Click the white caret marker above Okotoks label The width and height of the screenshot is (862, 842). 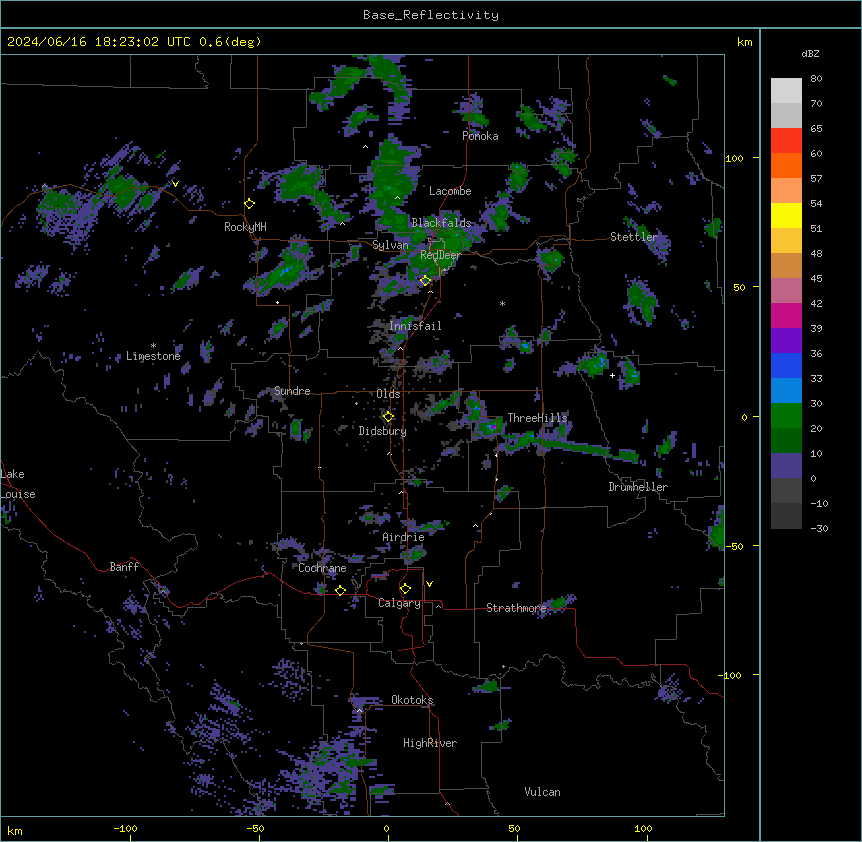click(359, 710)
